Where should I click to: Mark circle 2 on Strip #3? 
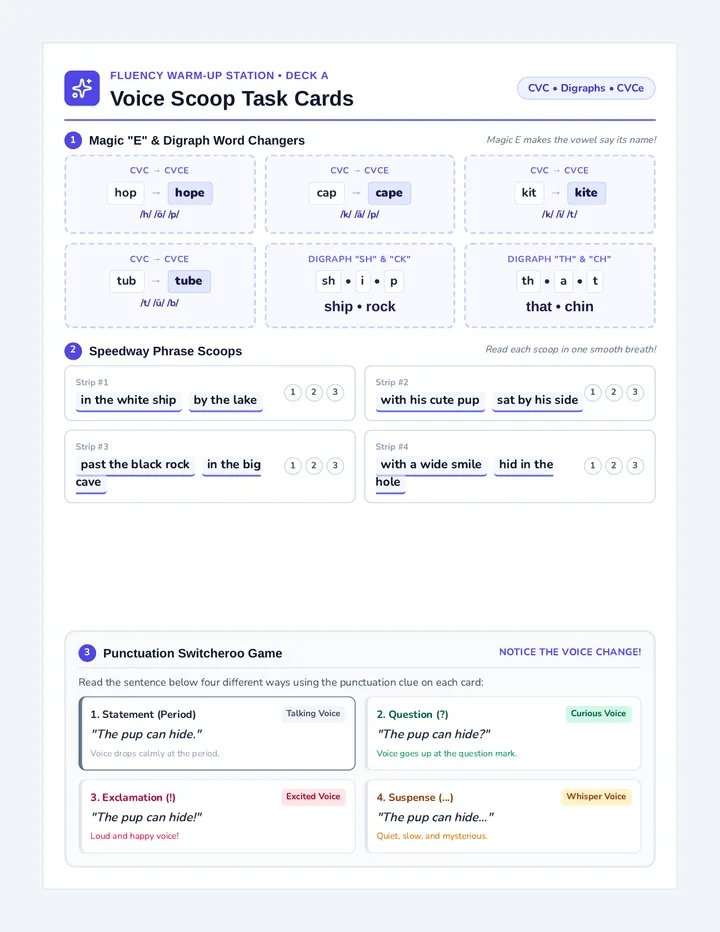(x=314, y=465)
